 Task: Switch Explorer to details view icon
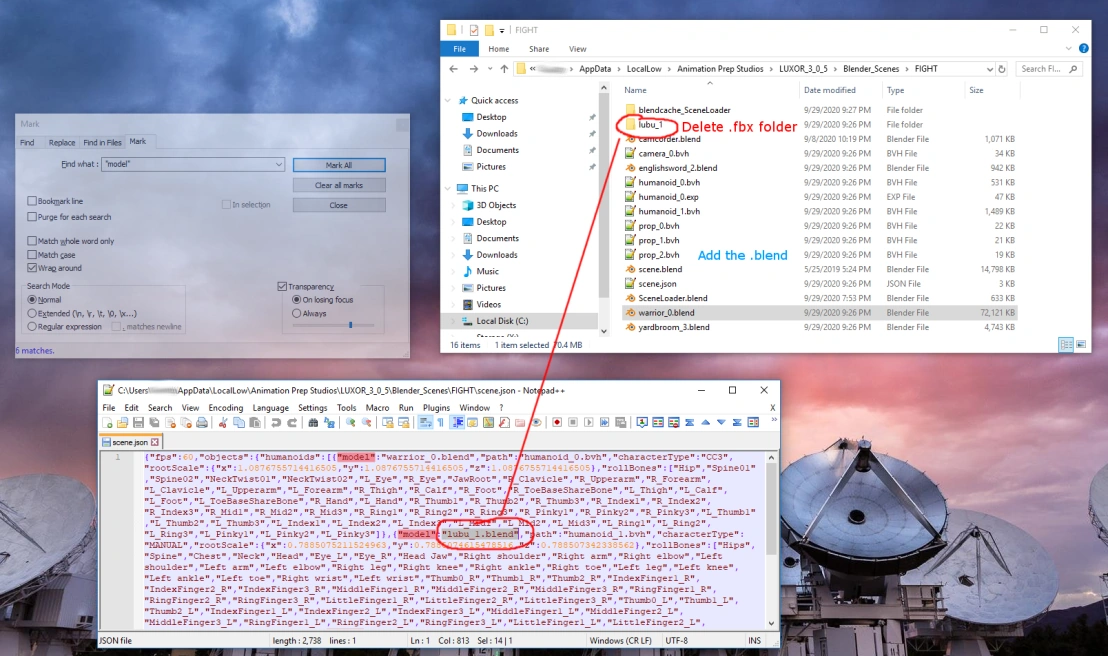coord(1066,344)
